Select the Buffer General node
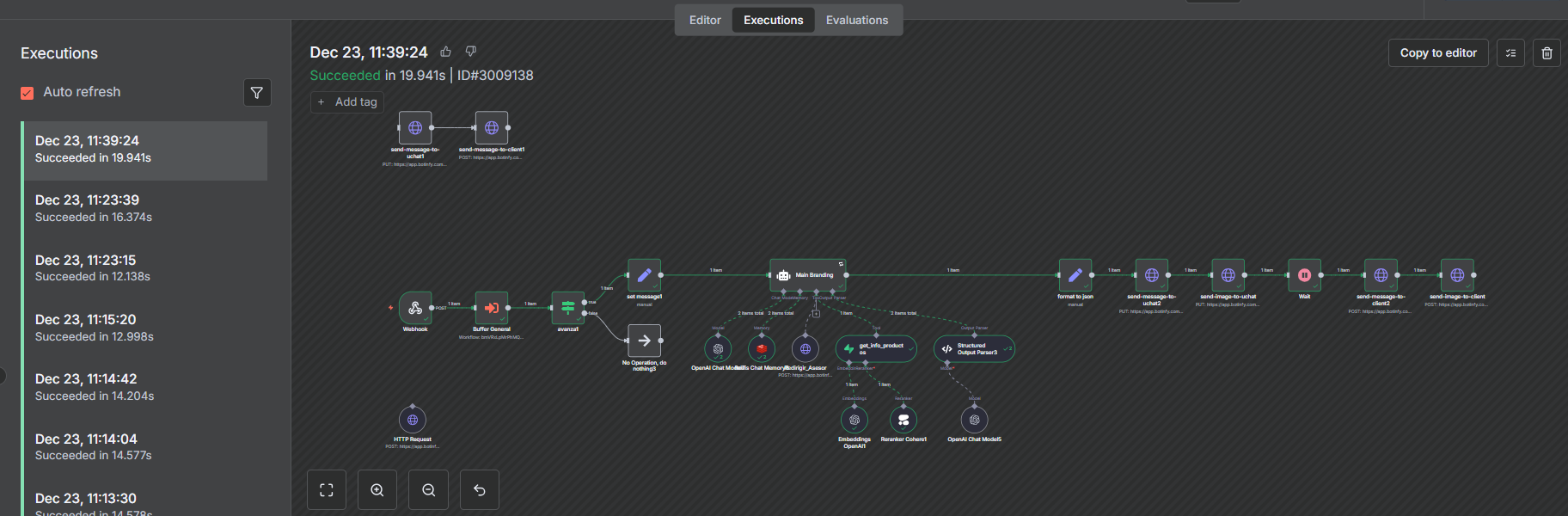Viewport: 1568px width, 516px height. (x=492, y=308)
